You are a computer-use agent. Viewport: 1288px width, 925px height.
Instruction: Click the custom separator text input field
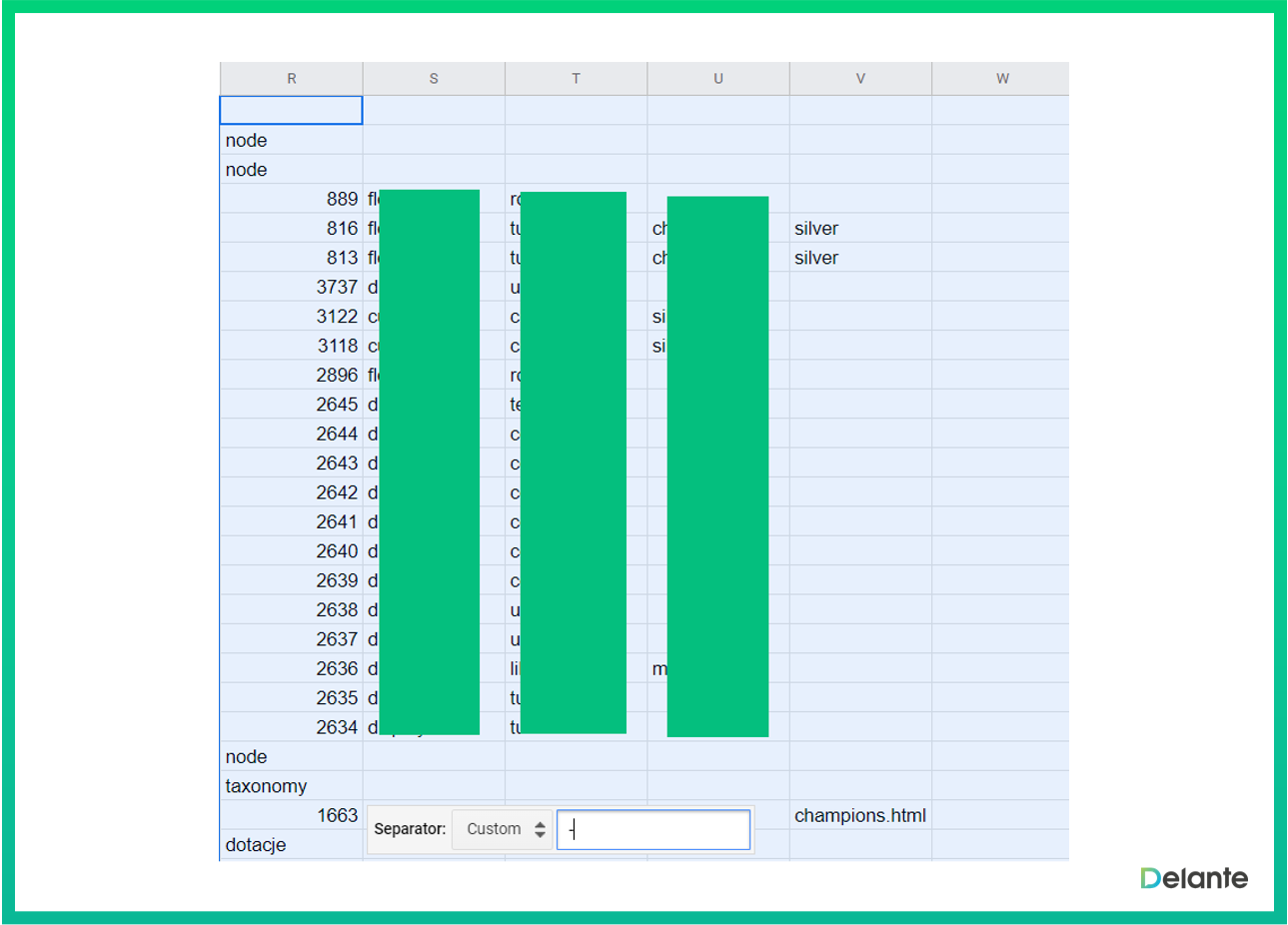(653, 829)
